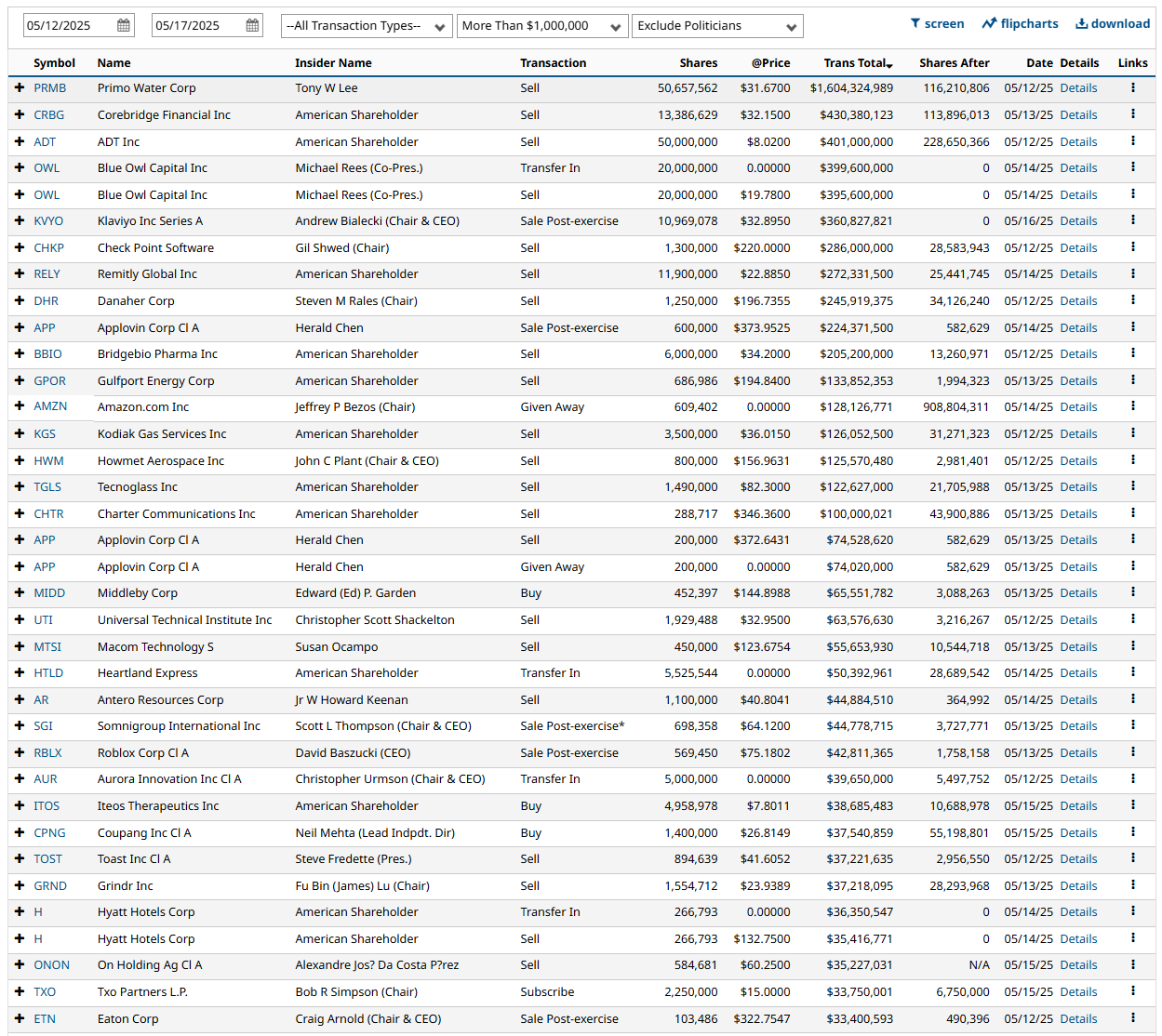The image size is (1162, 1036).
Task: Open links menu for BBIO row
Action: tap(1132, 353)
